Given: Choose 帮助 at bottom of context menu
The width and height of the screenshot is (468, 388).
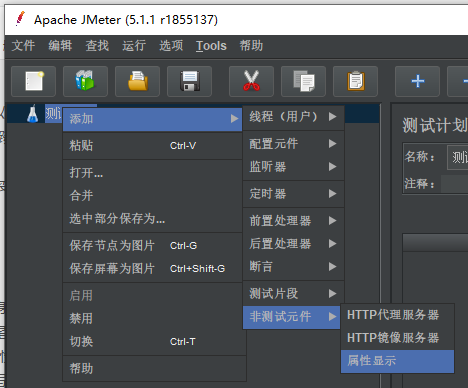Looking at the screenshot, I should click(154, 369).
